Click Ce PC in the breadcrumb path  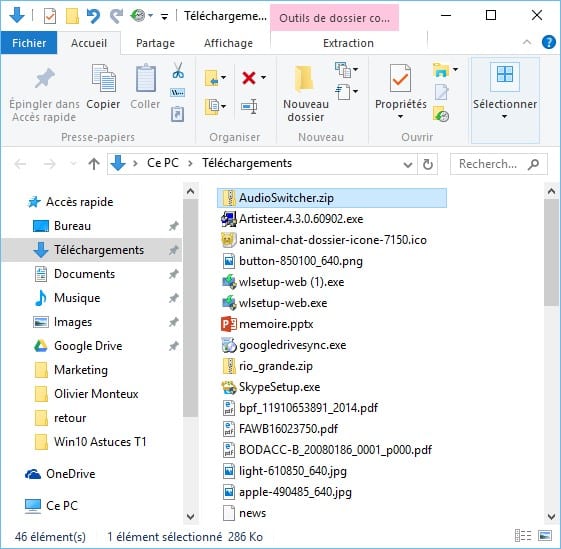(x=163, y=163)
